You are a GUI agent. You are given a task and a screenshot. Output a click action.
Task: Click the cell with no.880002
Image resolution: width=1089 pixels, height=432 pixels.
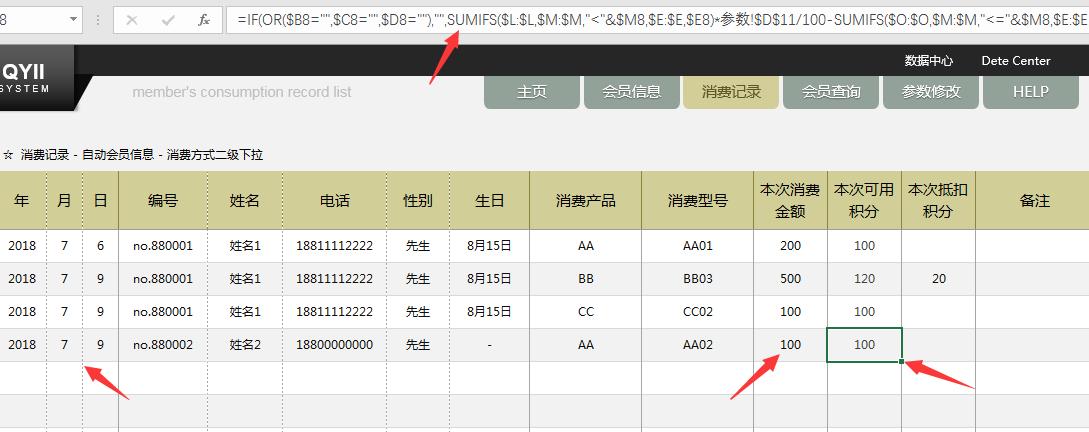pyautogui.click(x=163, y=344)
